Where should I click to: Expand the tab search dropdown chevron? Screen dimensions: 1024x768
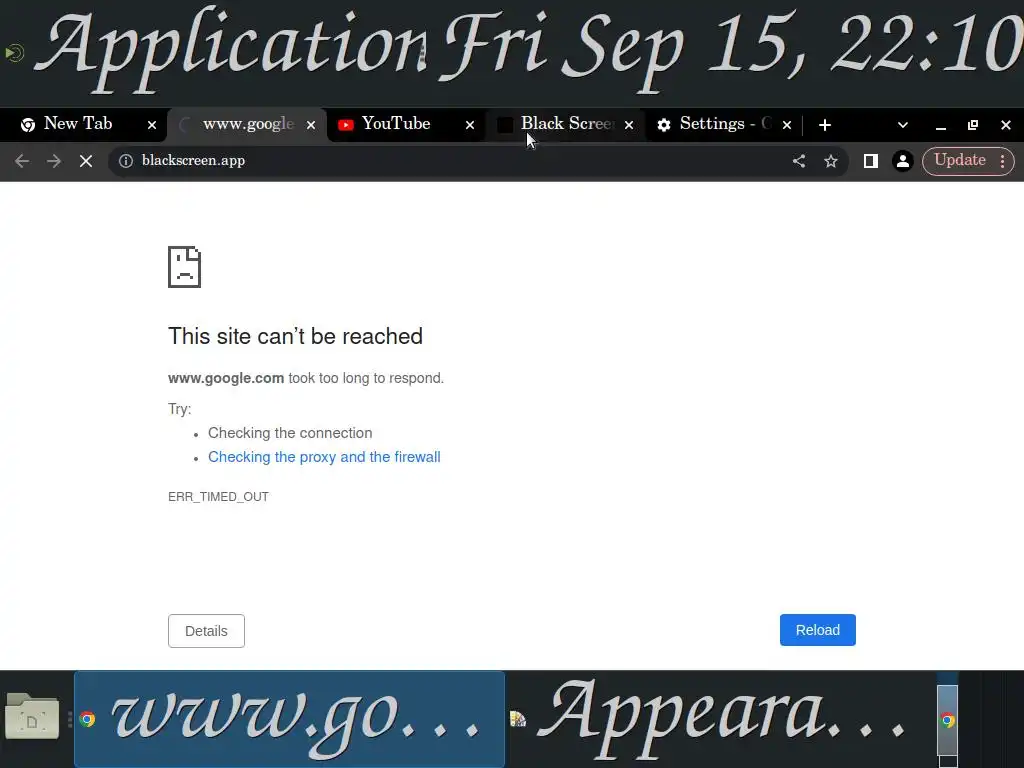(x=903, y=125)
